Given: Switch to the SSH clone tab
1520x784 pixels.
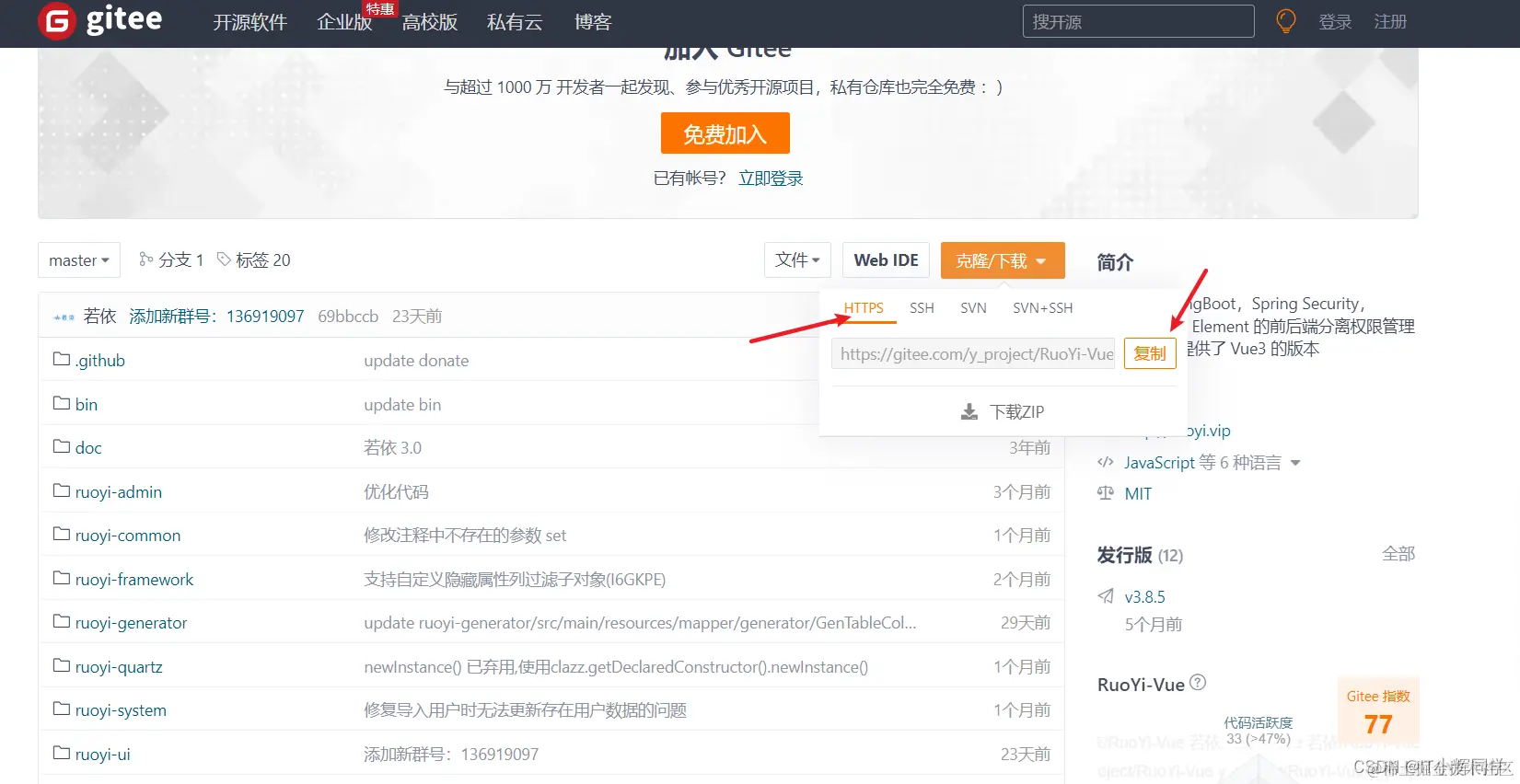Looking at the screenshot, I should click(922, 308).
